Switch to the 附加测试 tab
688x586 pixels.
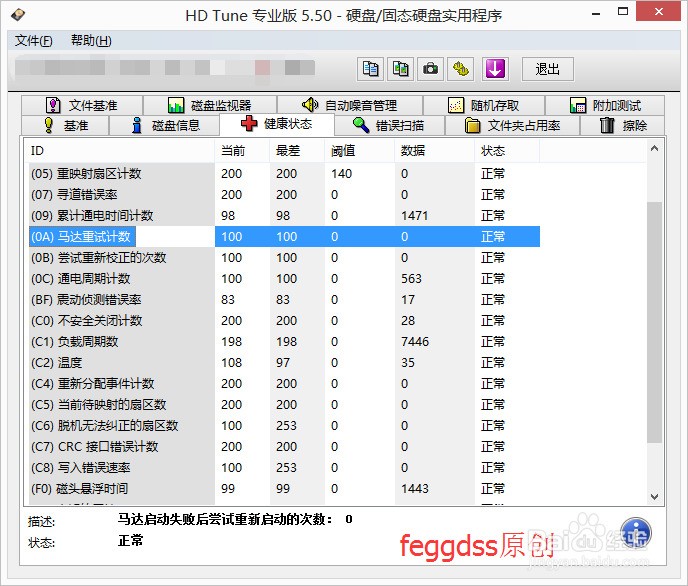coord(605,105)
